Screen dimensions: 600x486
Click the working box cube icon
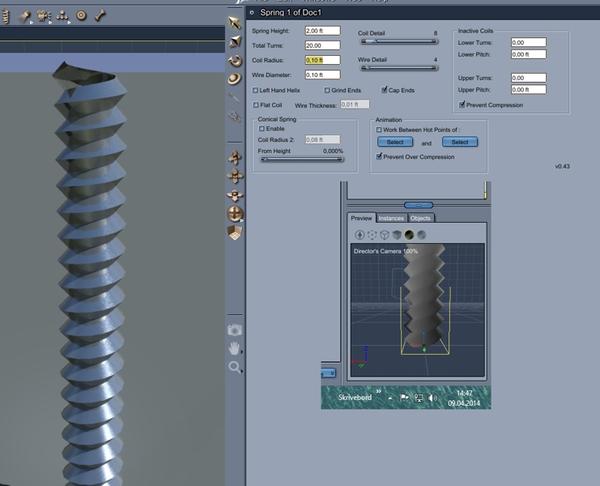point(235,232)
